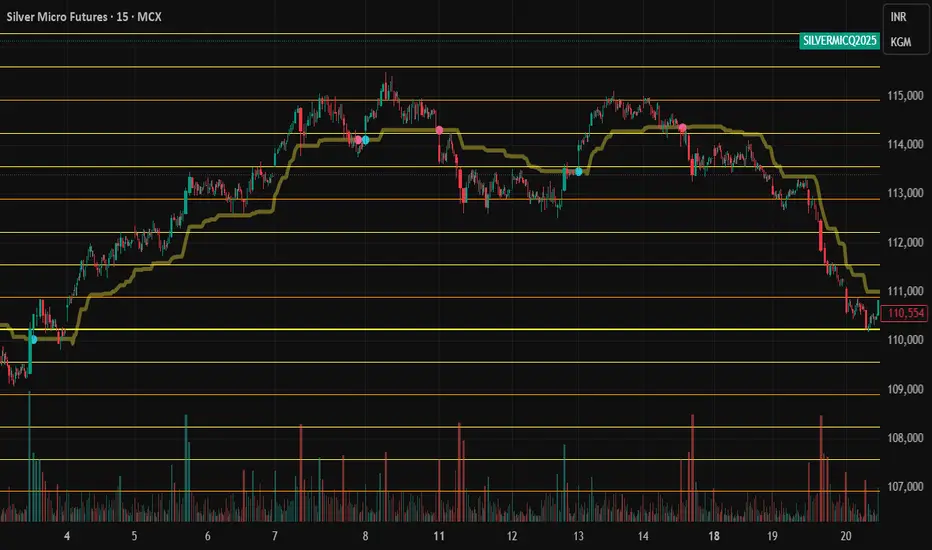Click the 110,000 price axis label
Screen dimensions: 932x550
[905, 340]
